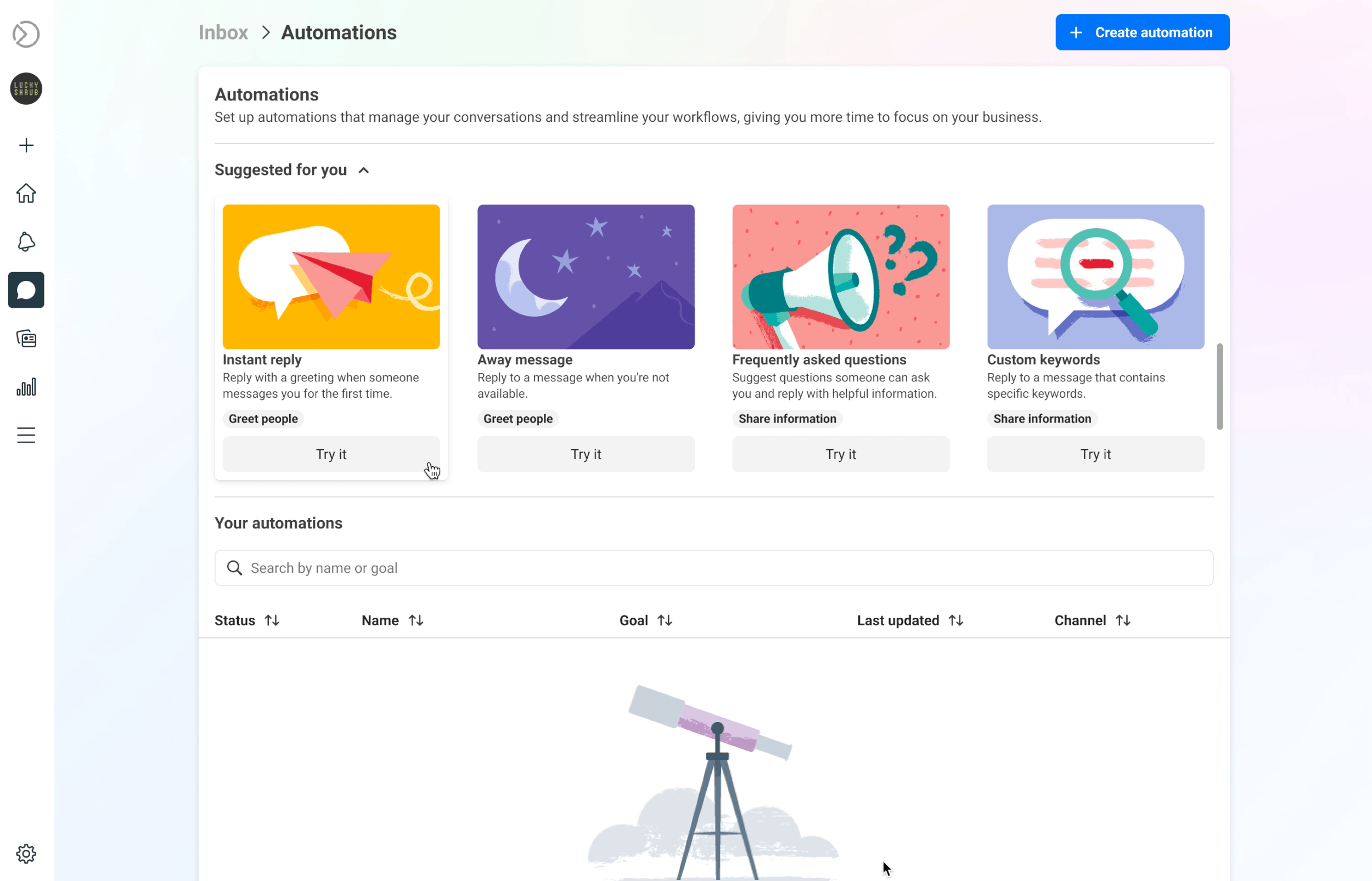Open the All tools hamburger menu icon
The image size is (1372, 881).
point(26,436)
